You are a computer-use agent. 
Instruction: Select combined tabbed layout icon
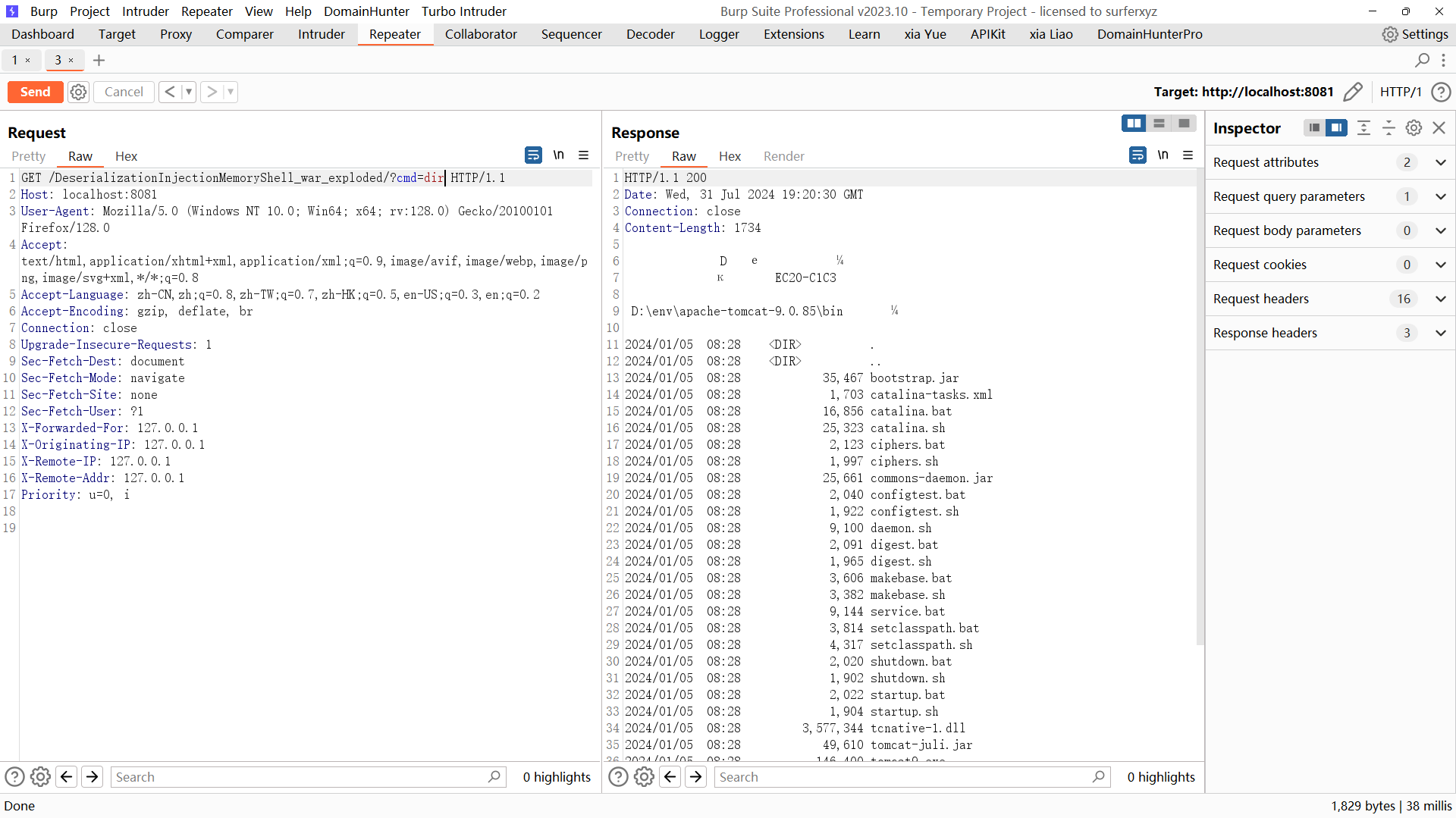[x=1184, y=124]
